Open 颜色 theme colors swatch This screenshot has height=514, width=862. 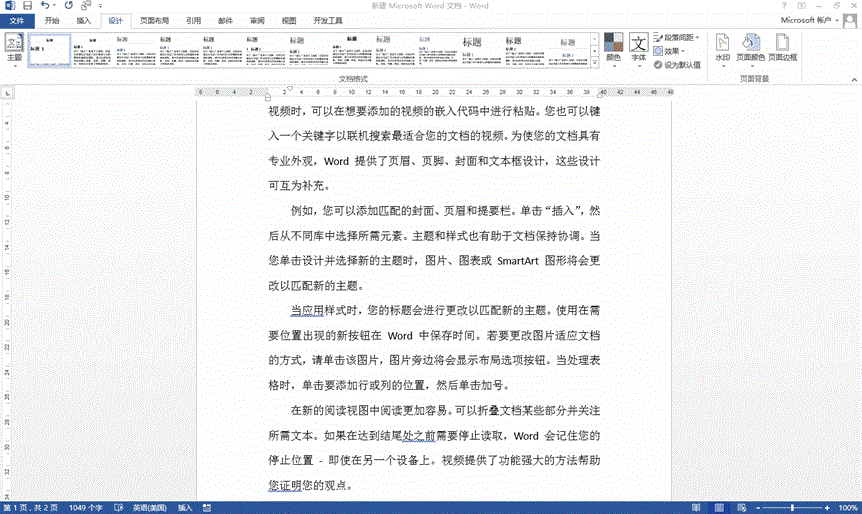pos(613,48)
